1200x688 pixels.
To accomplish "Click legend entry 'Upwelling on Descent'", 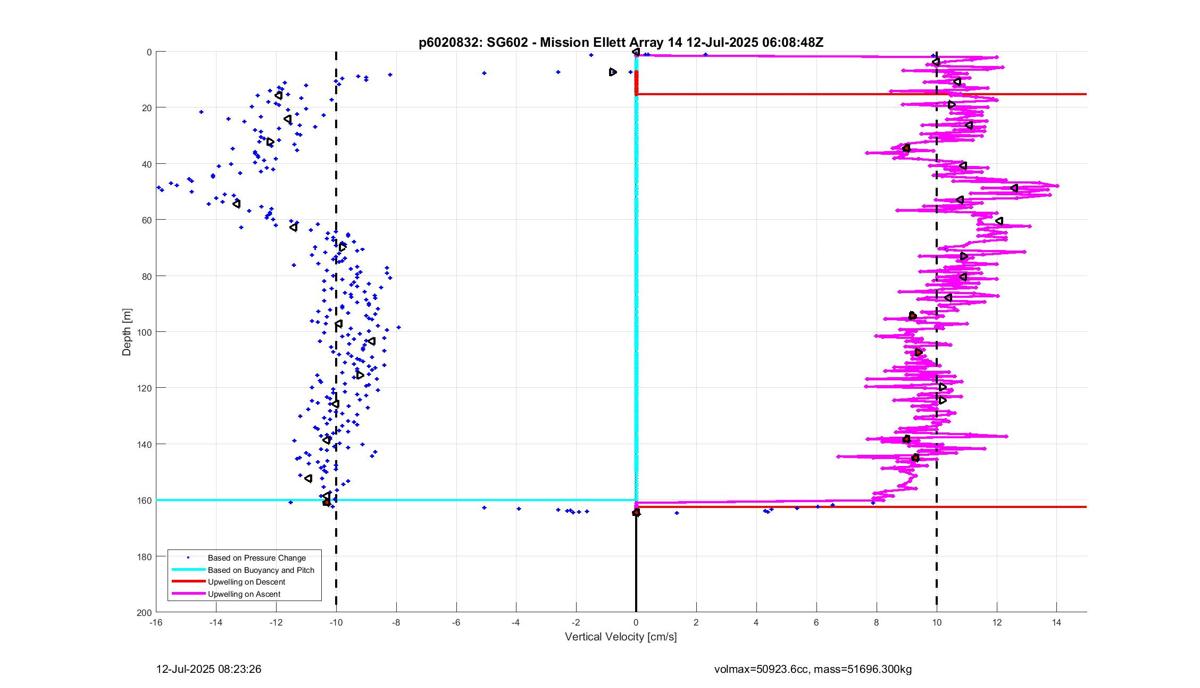I will (x=246, y=582).
